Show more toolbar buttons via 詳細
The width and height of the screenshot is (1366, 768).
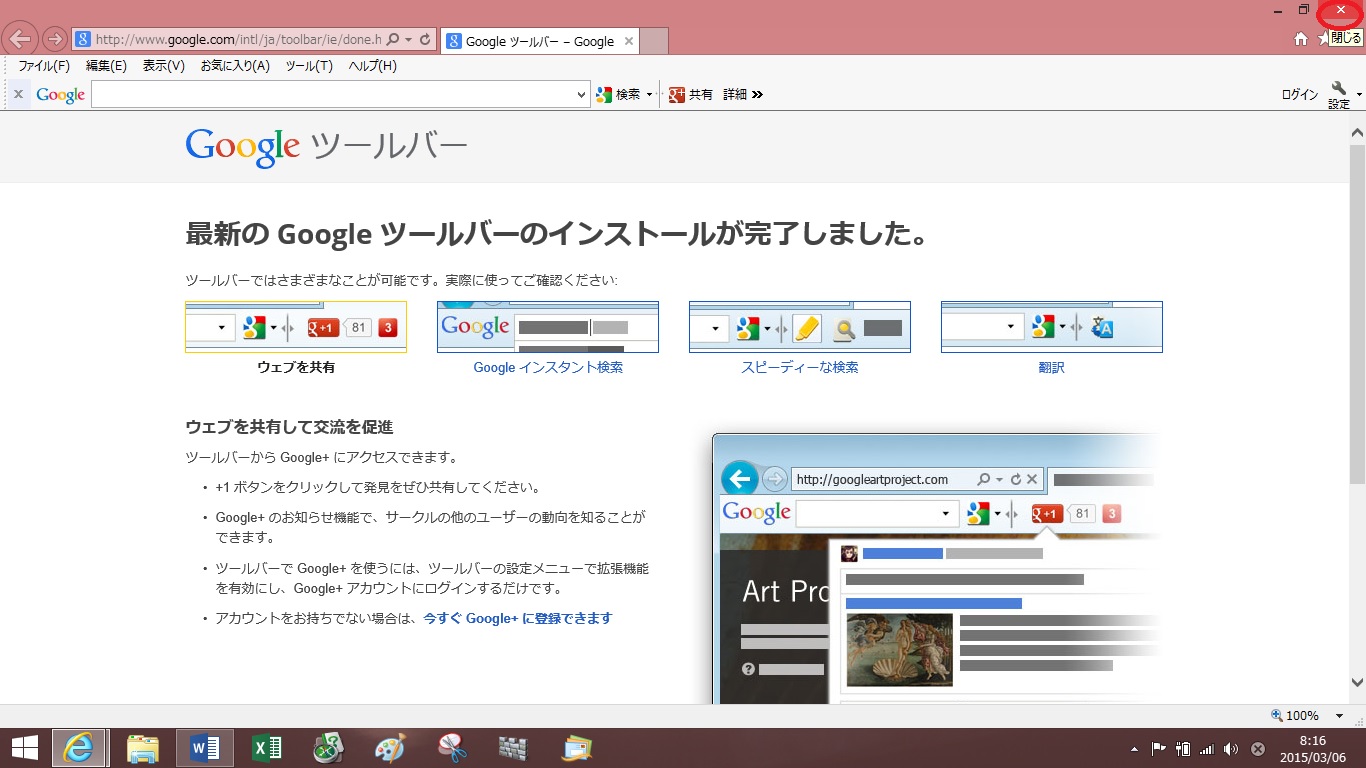pyautogui.click(x=743, y=94)
